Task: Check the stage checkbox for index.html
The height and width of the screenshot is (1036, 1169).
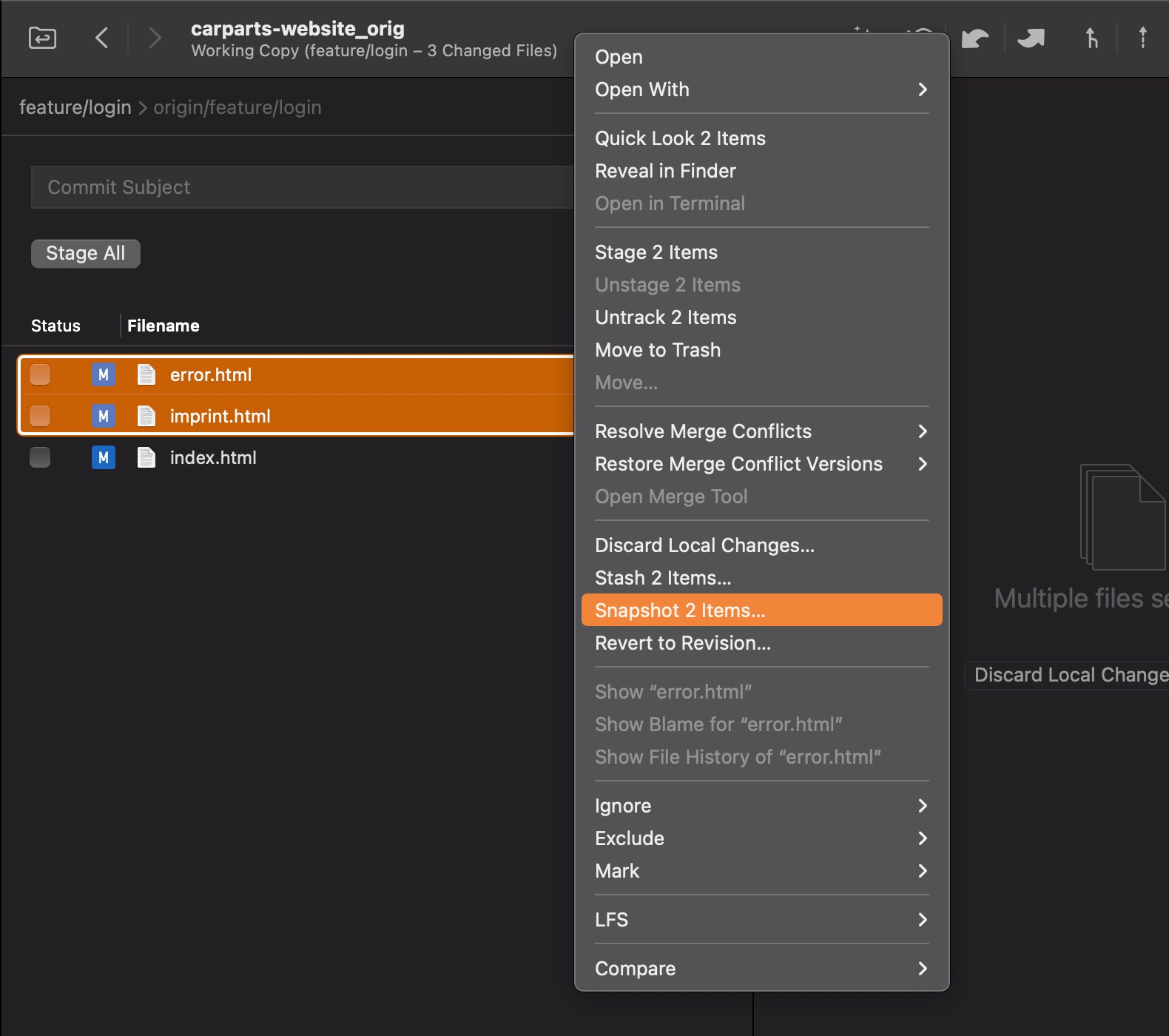Action: [x=40, y=458]
